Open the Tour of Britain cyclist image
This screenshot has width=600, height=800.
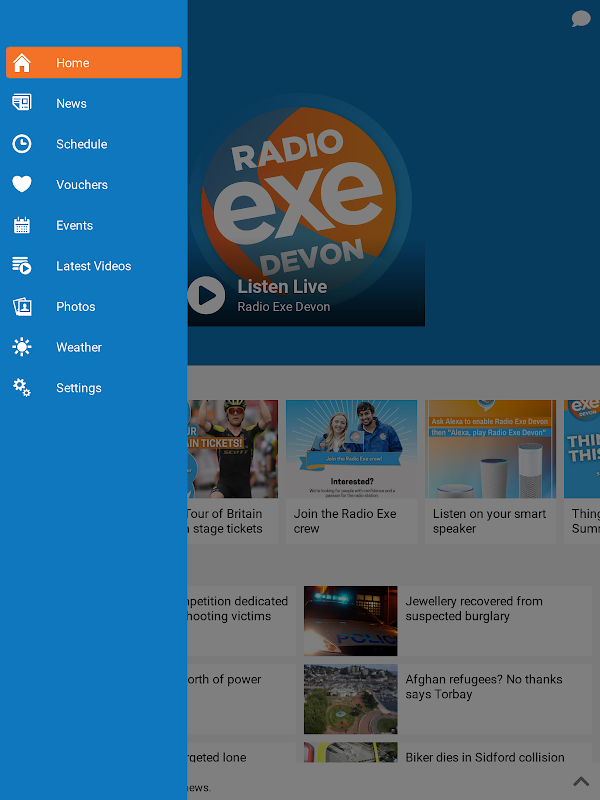pos(233,448)
